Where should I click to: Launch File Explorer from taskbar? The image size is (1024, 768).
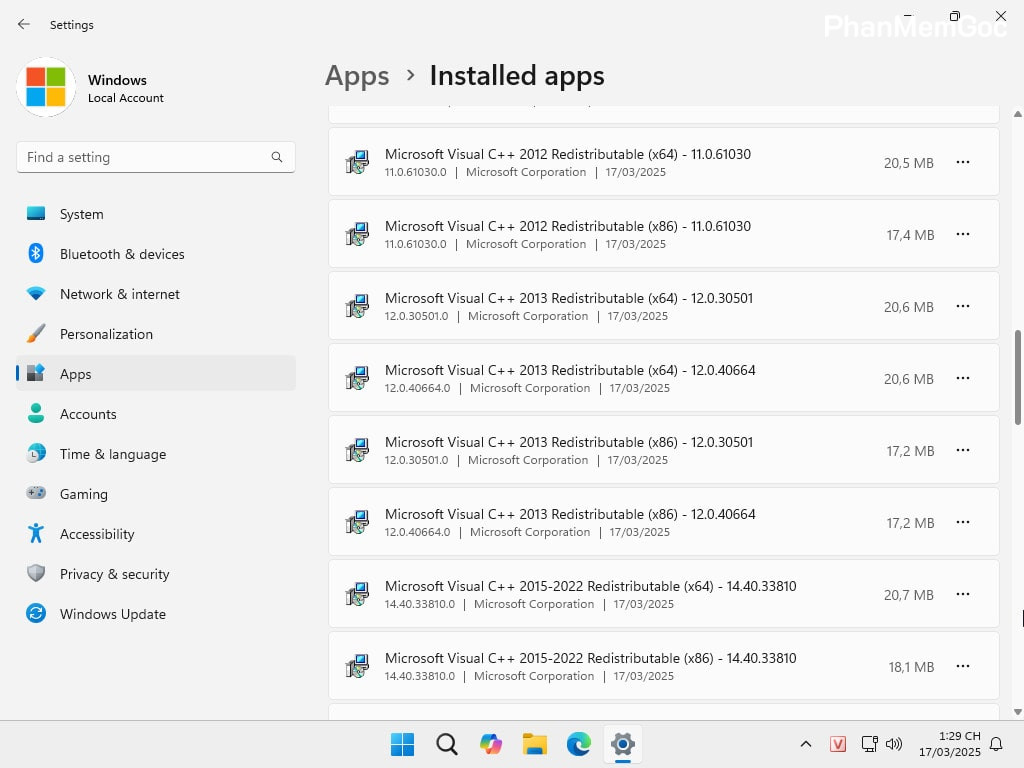(535, 744)
